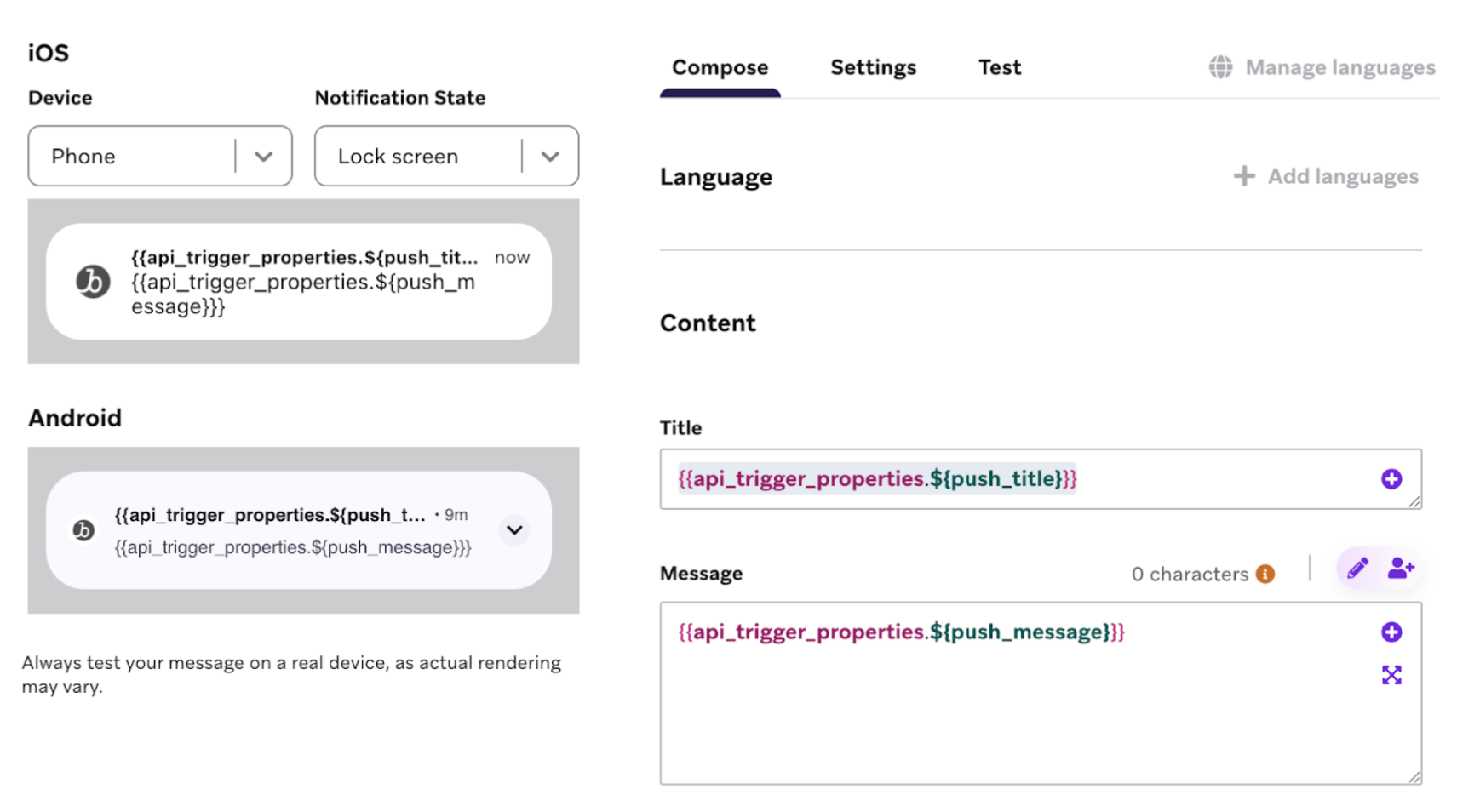Click the Manage languages link

pos(1339,67)
